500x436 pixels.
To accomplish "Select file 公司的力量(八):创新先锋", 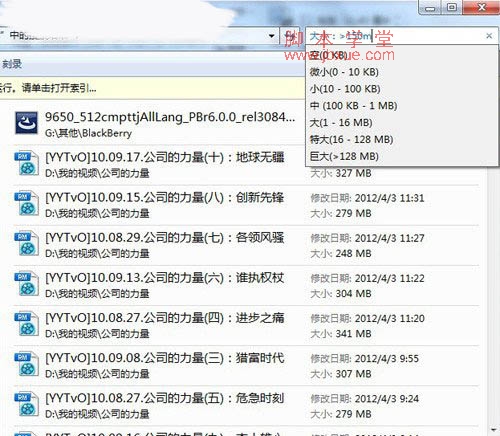I will (165, 197).
